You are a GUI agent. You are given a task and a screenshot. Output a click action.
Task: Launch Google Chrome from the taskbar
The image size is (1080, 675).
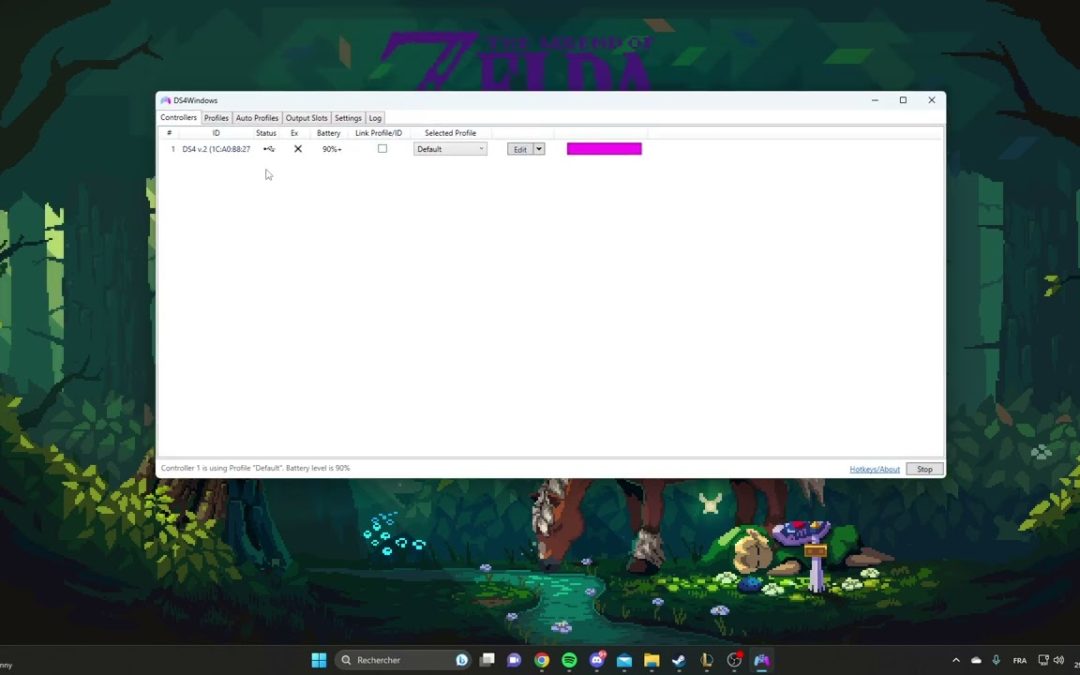pyautogui.click(x=541, y=660)
